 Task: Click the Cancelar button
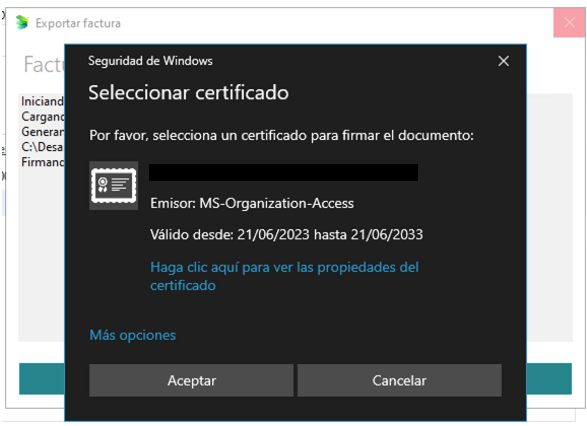399,380
